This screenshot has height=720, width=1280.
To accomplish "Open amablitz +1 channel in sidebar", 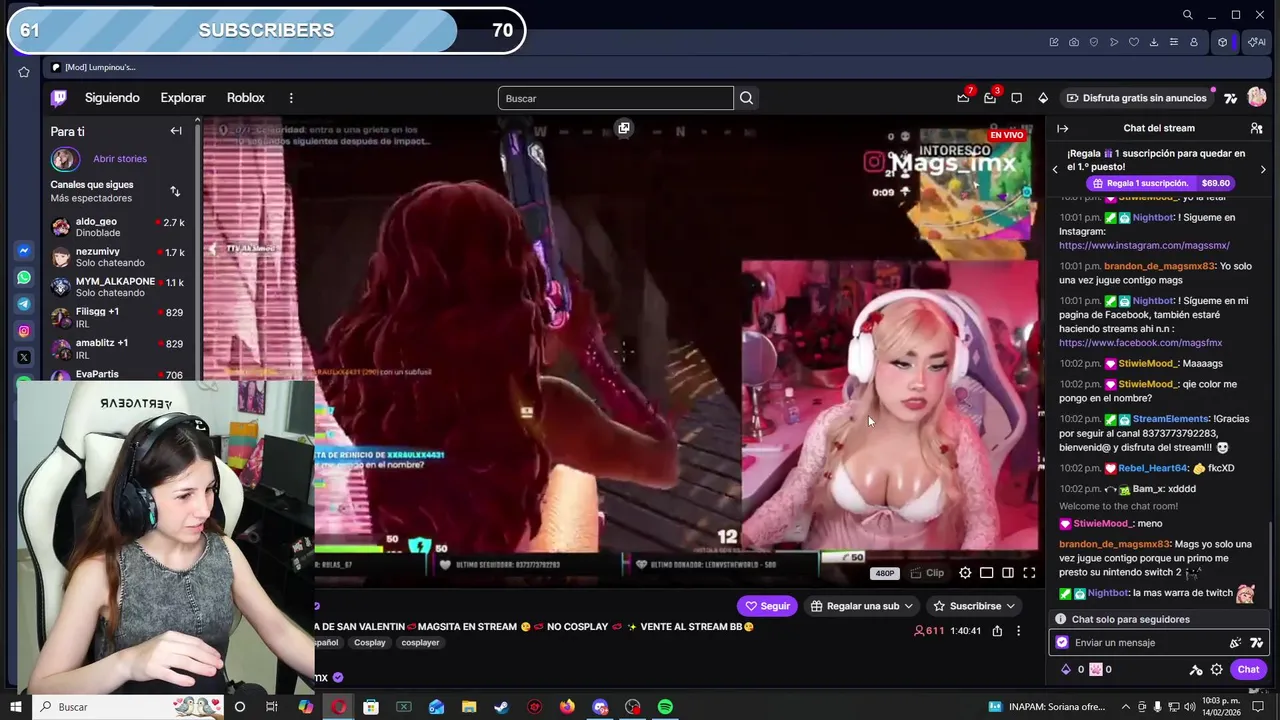I will 118,349.
